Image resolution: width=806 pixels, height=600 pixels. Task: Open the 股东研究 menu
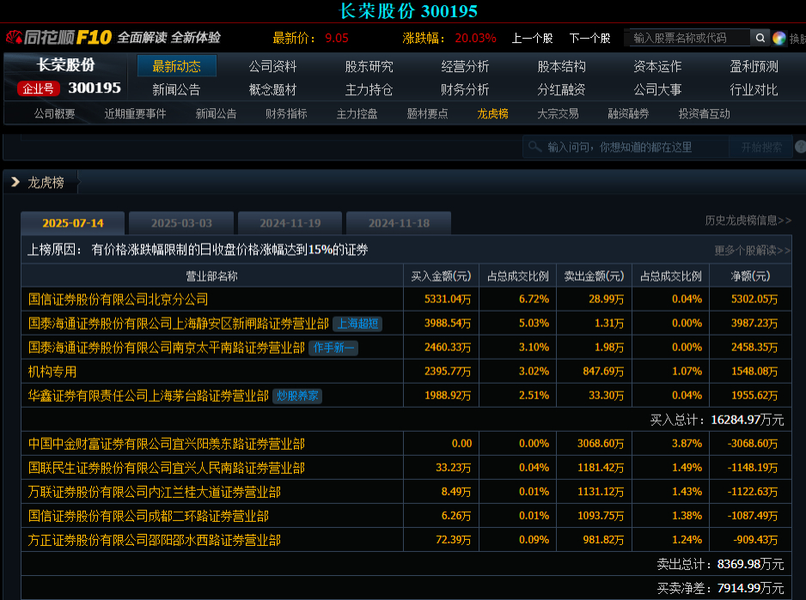pyautogui.click(x=369, y=66)
